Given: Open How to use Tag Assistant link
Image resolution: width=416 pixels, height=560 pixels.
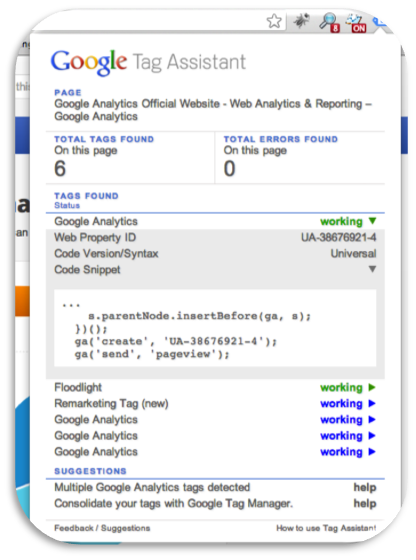Looking at the screenshot, I should coord(326,528).
